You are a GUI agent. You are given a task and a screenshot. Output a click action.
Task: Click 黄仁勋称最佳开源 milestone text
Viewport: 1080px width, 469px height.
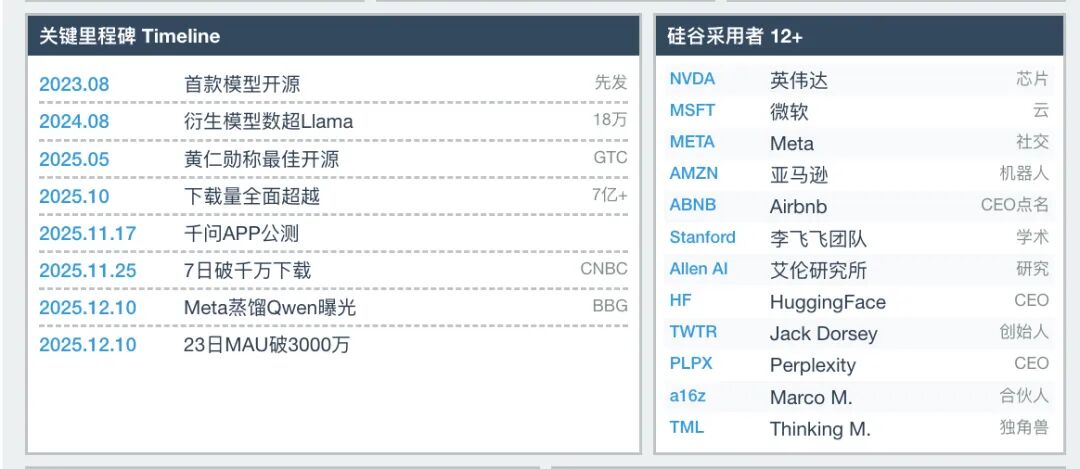tap(261, 159)
